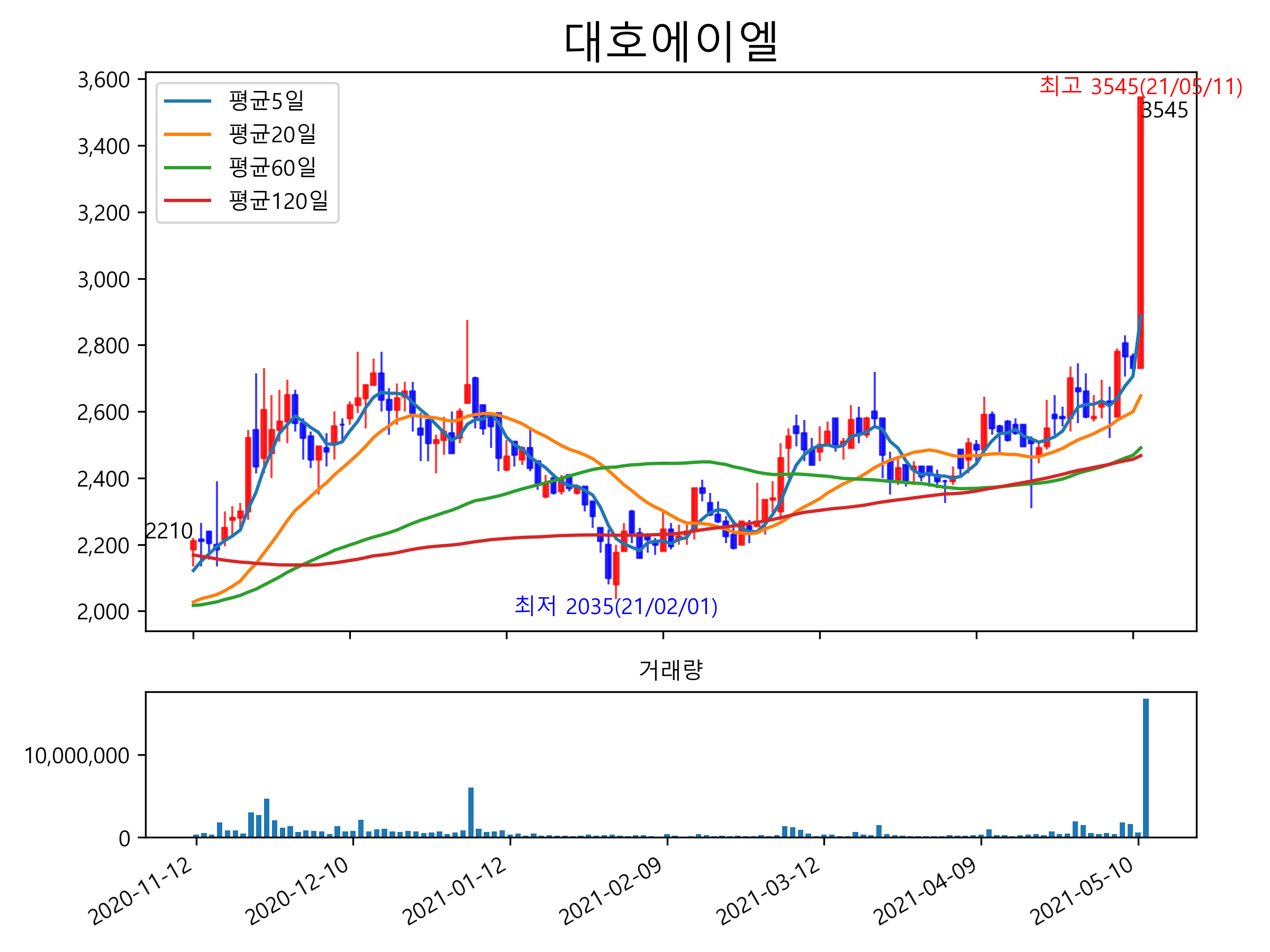Click the green line swatch in legend

point(188,168)
